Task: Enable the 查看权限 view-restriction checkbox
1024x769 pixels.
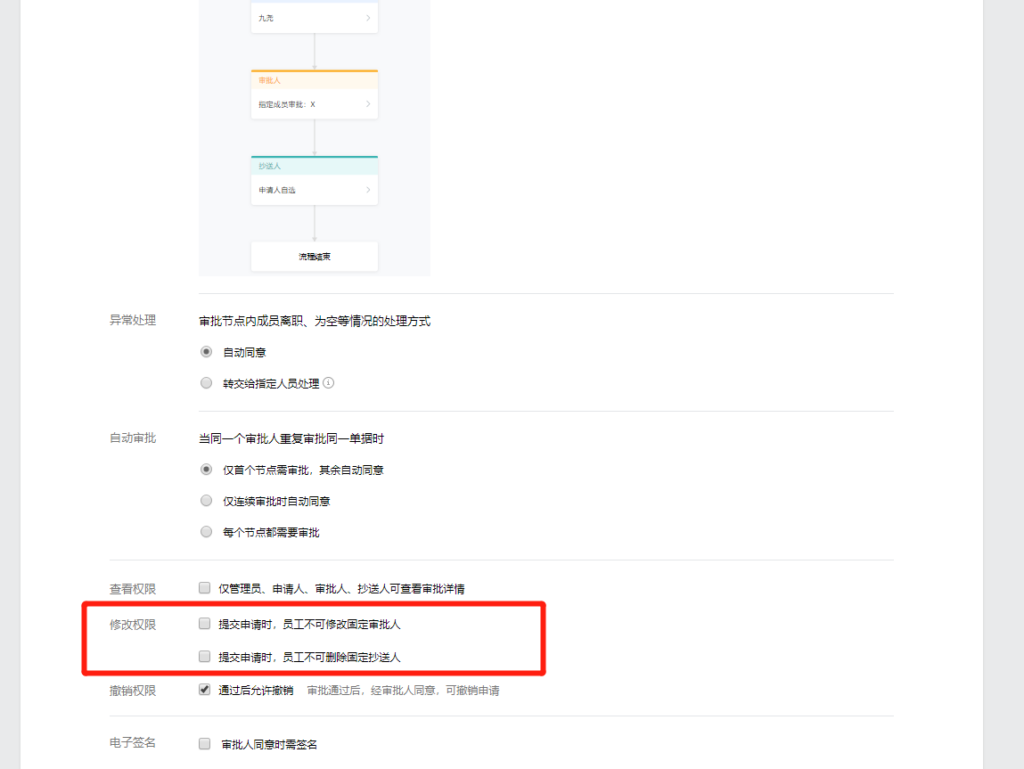Action: [x=205, y=588]
